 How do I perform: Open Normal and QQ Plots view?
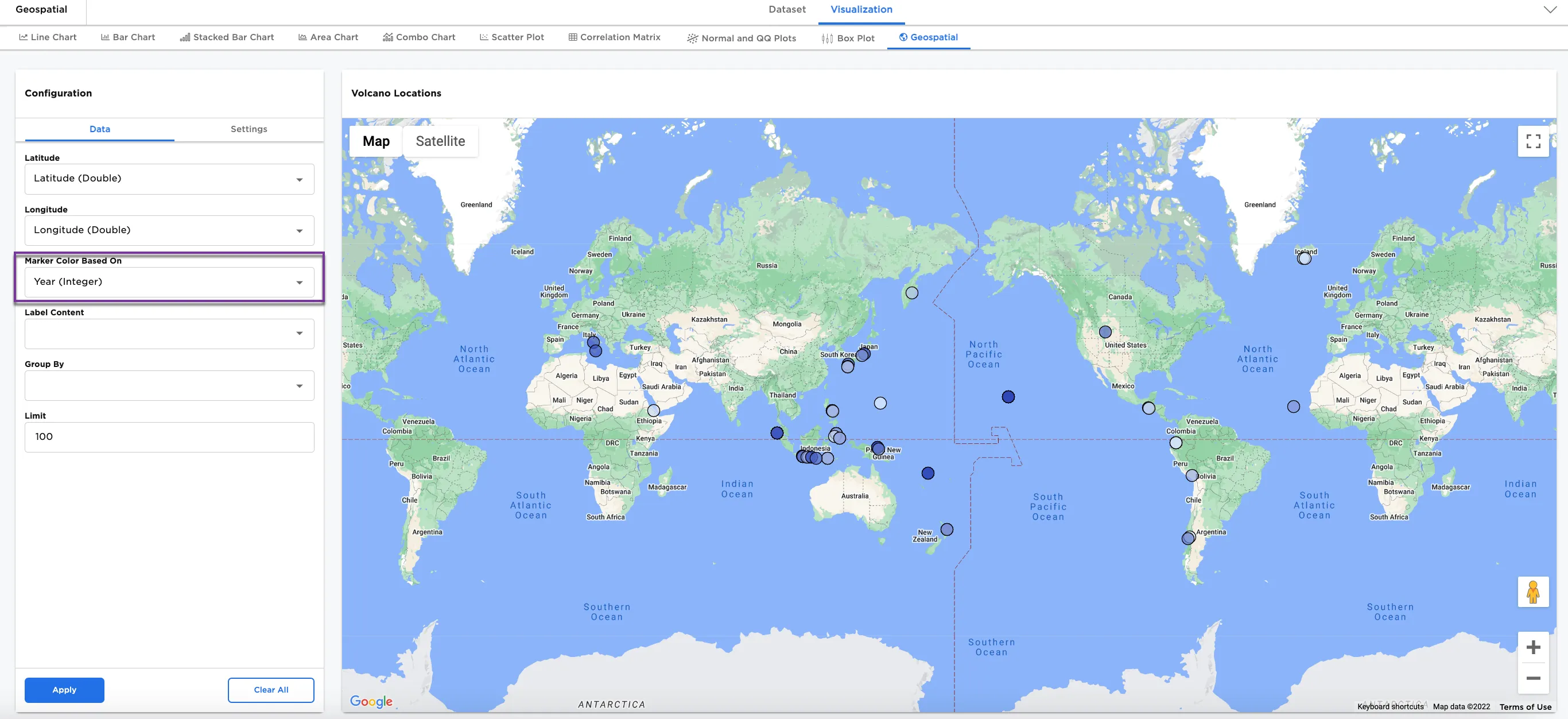(741, 38)
